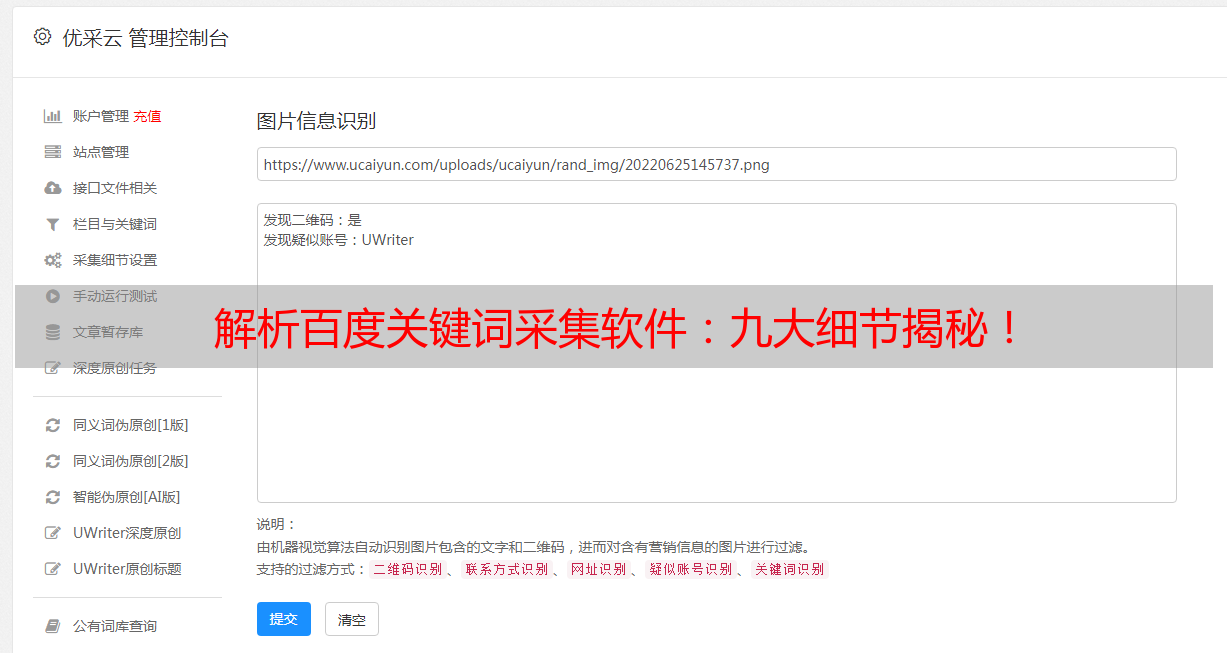
Task: Open UWriter原创标题 page
Action: pos(127,569)
